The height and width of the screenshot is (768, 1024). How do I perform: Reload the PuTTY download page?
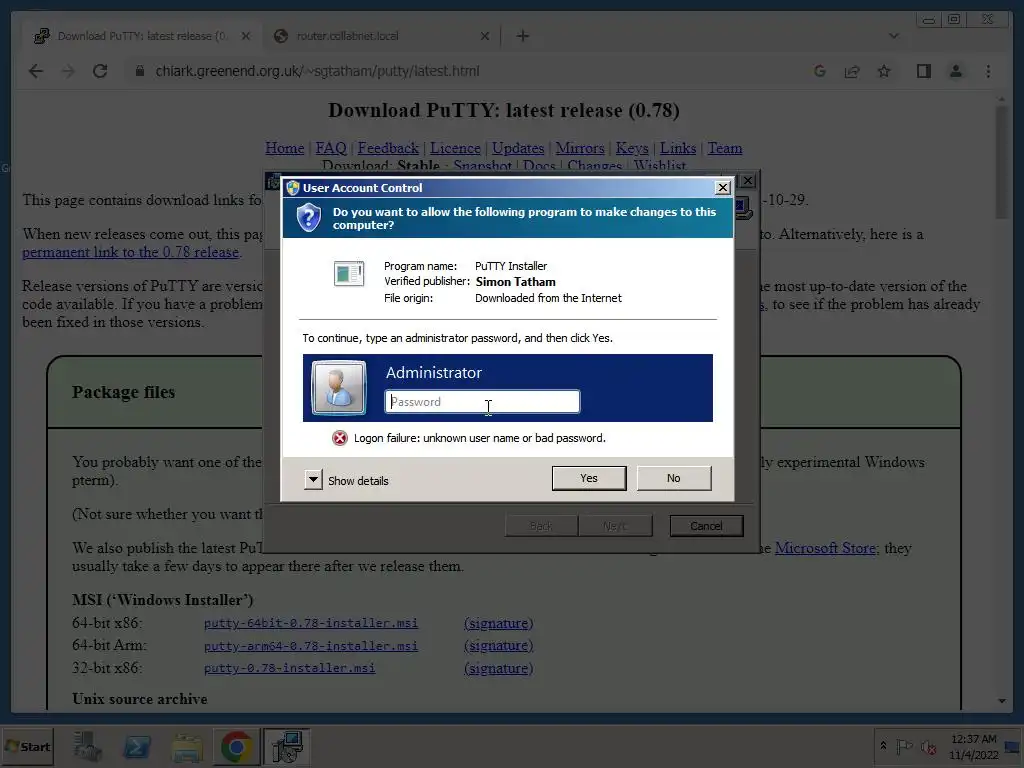click(x=100, y=71)
